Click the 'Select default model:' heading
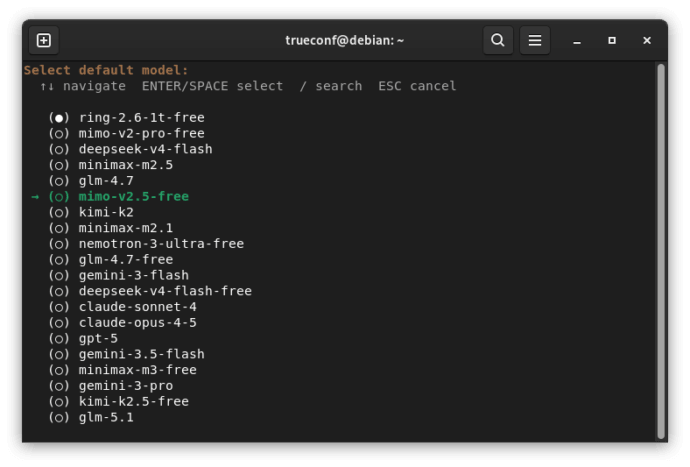690x467 pixels. (106, 70)
